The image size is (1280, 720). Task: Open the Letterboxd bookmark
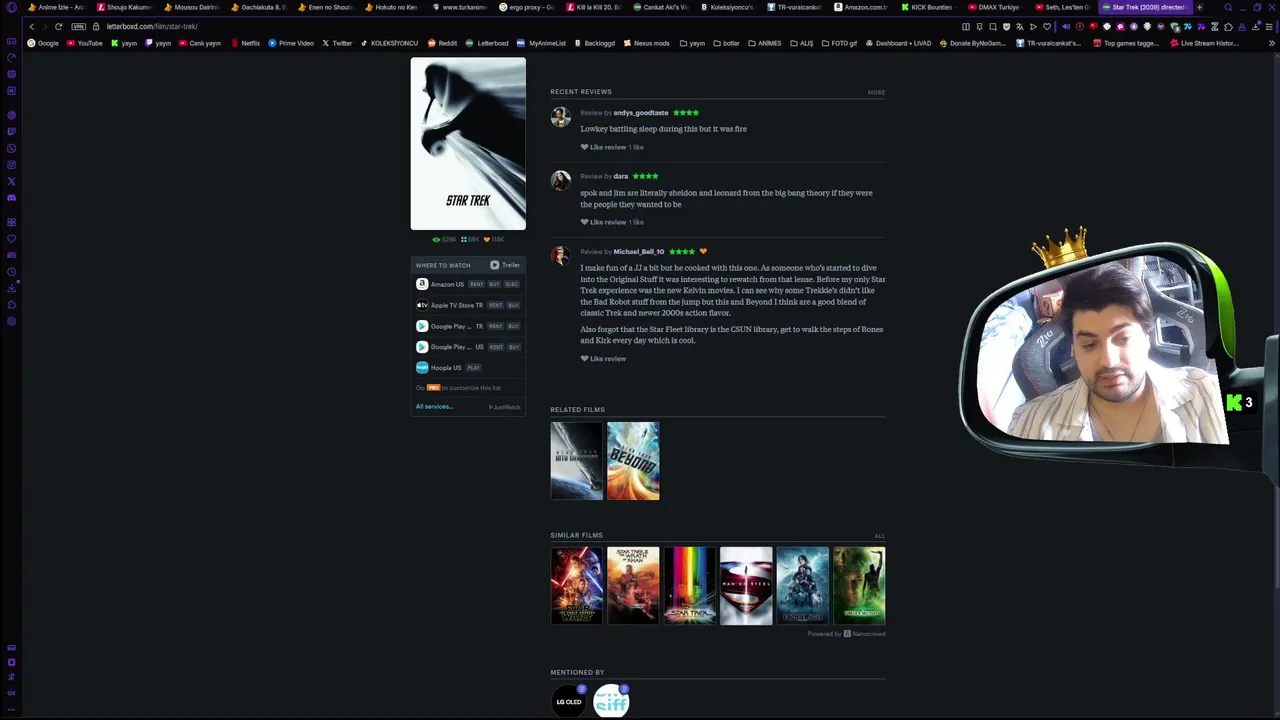tap(487, 43)
